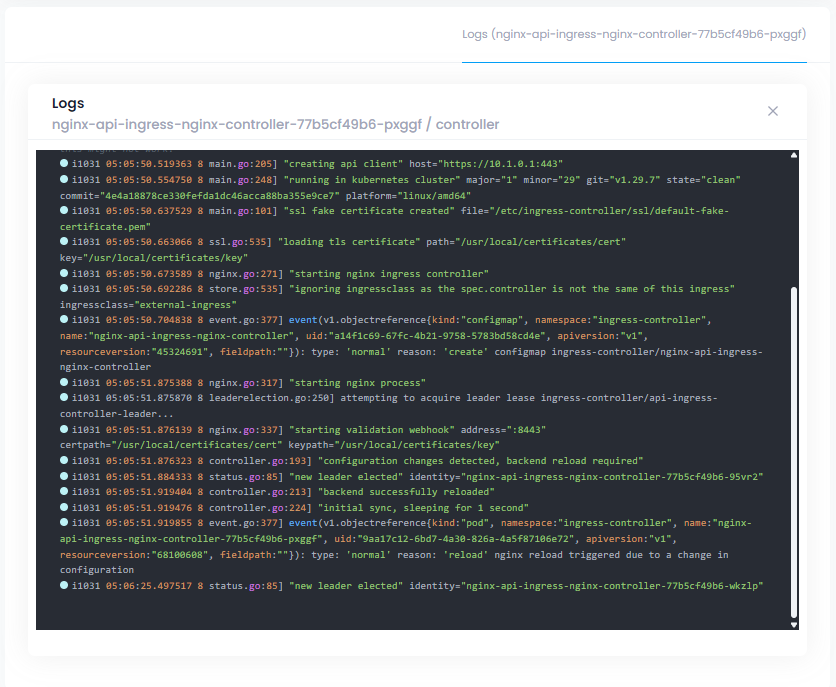The image size is (836, 687).
Task: Click bullet dot beside "creating api client" entry
Action: click(64, 163)
